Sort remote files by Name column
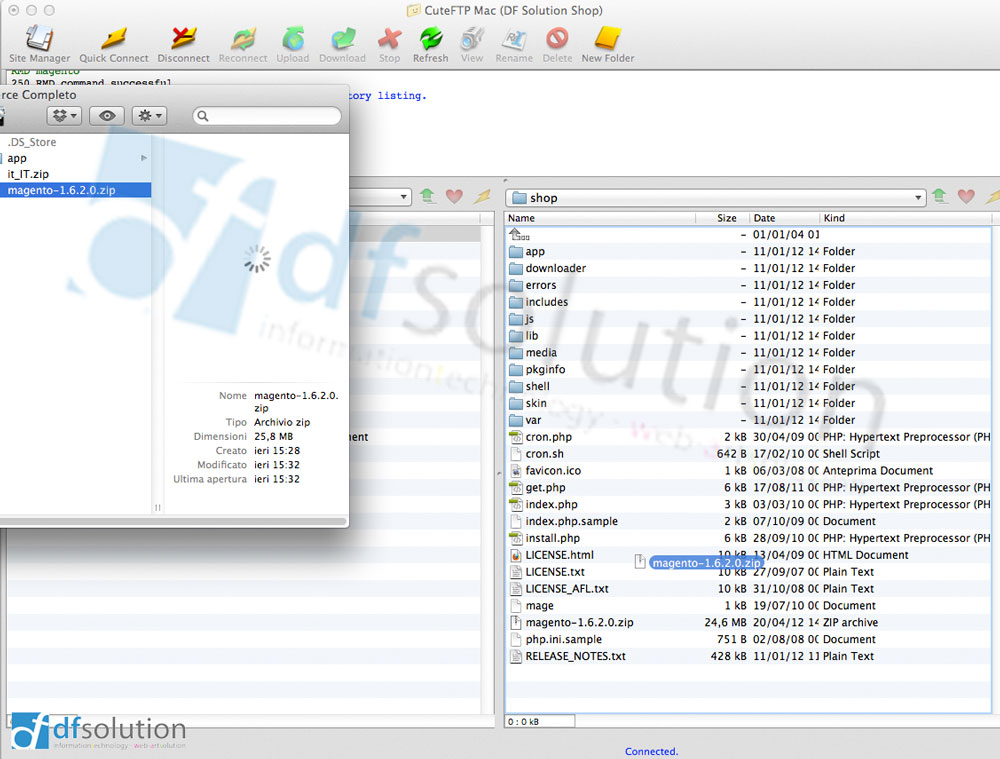1000x759 pixels. click(600, 218)
